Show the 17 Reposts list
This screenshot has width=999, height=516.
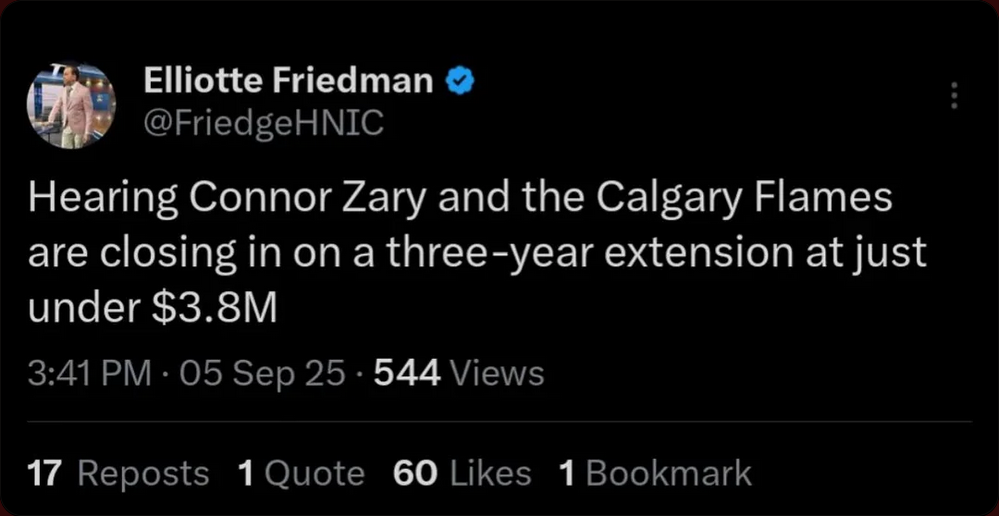[119, 472]
